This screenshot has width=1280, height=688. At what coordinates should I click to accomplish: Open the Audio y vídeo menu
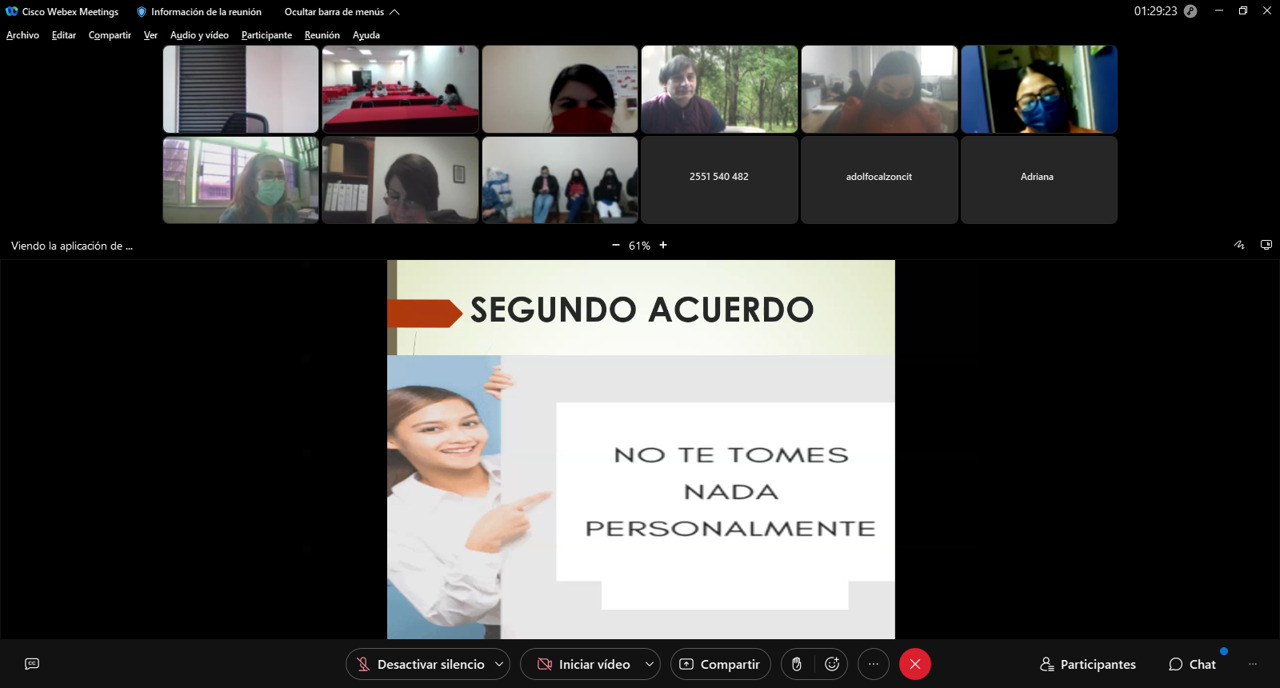[199, 35]
